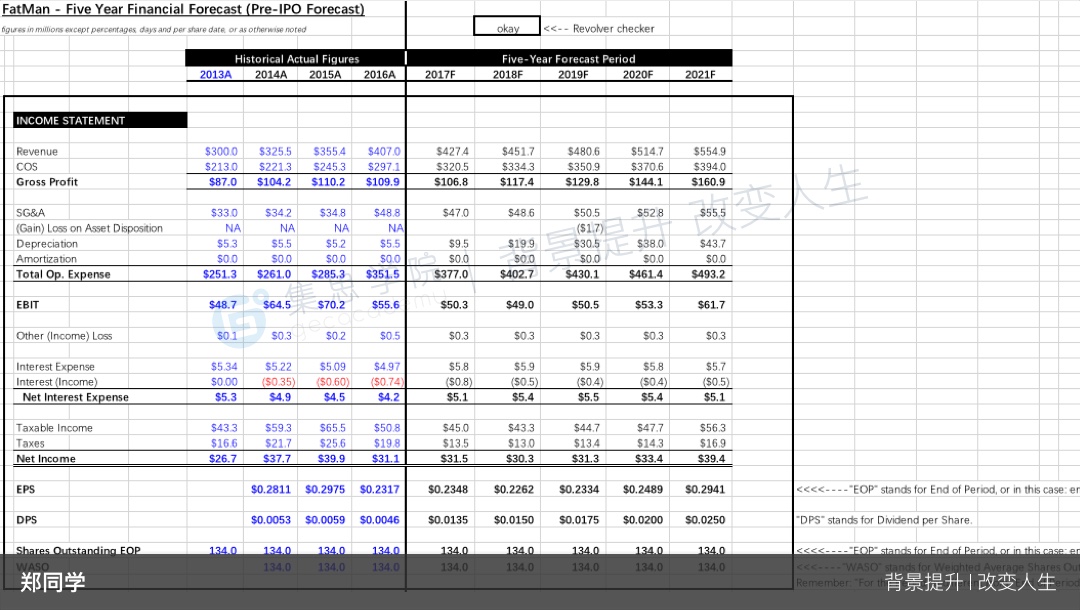Click the 2016A column header

380,74
